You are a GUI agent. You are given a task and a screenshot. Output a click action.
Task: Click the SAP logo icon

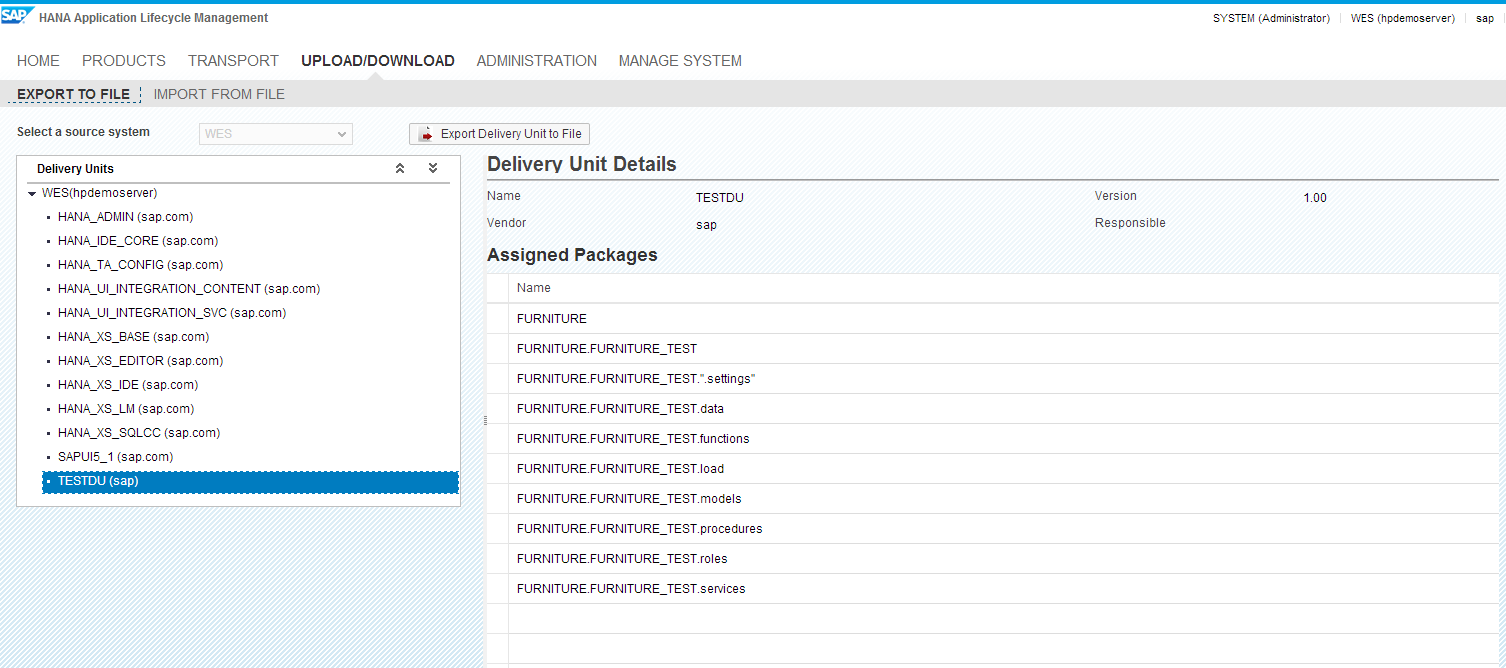tap(17, 17)
